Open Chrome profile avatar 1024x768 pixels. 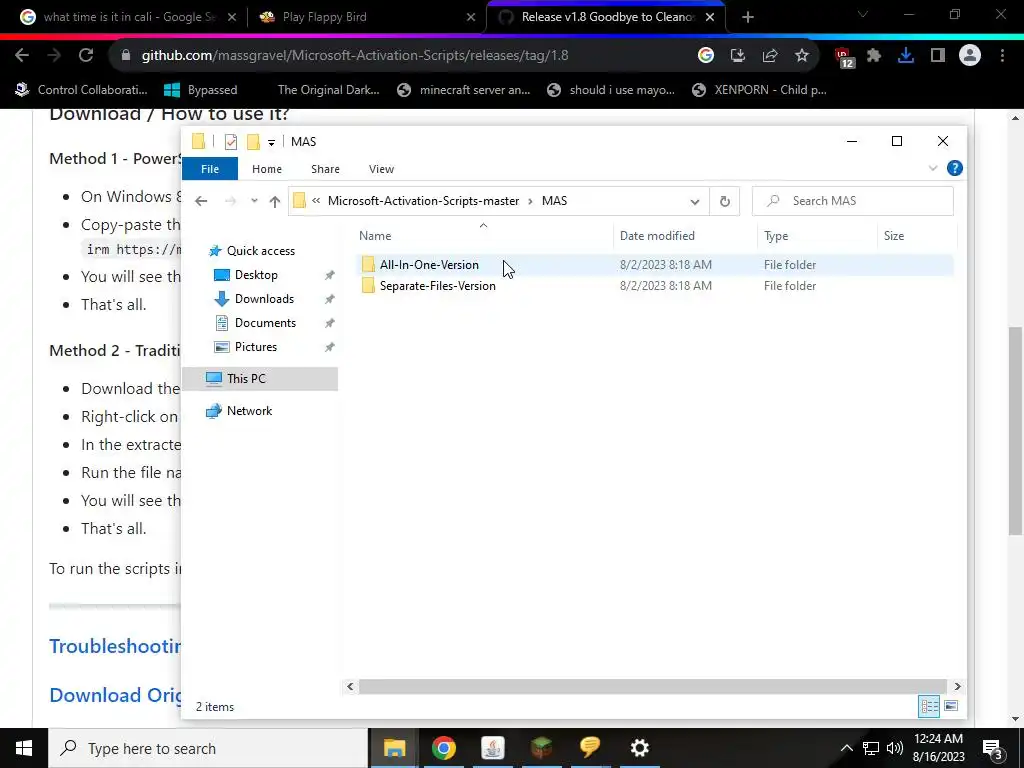tap(970, 56)
